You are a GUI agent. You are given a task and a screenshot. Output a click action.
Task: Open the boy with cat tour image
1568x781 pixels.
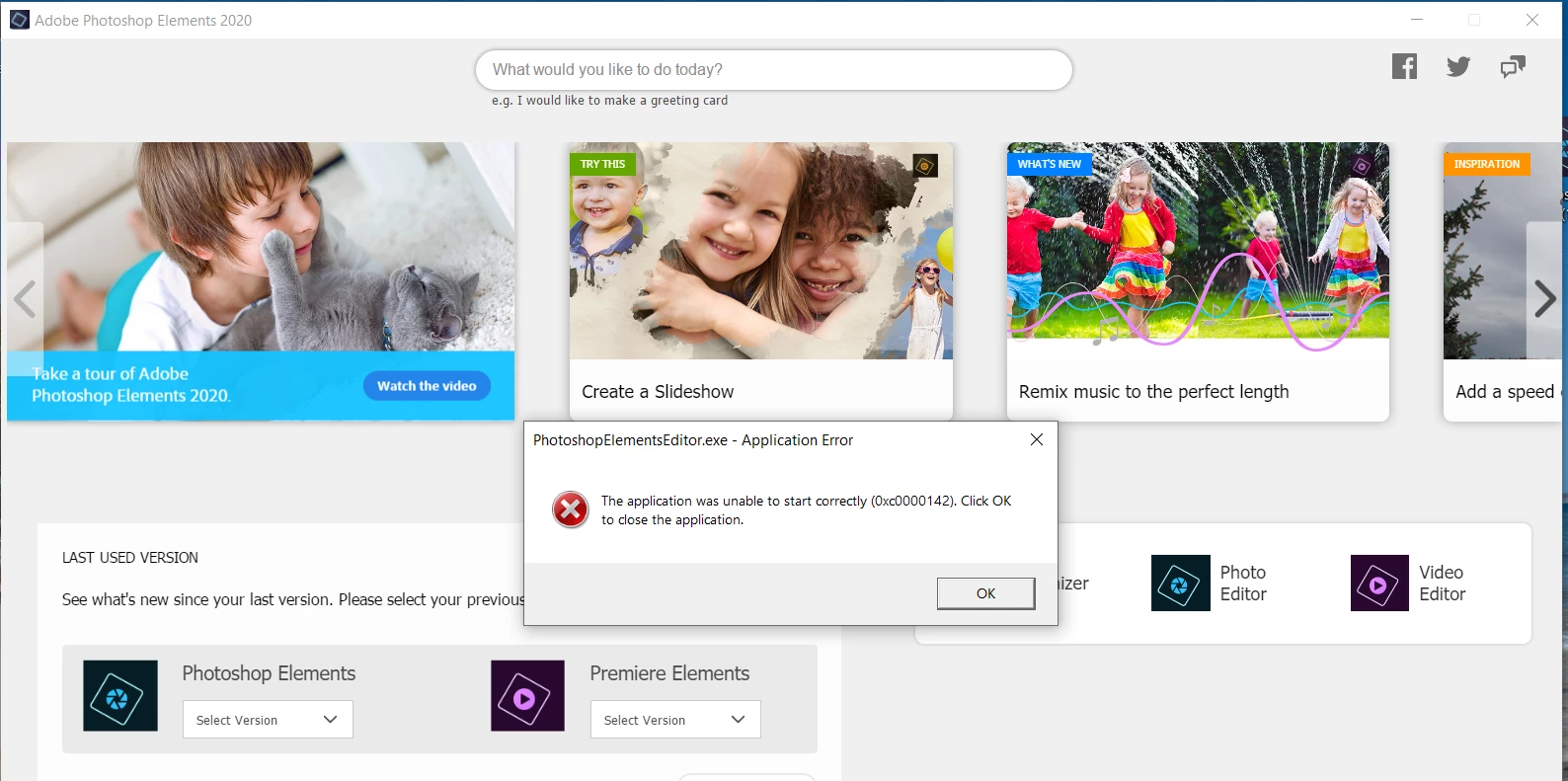click(261, 247)
